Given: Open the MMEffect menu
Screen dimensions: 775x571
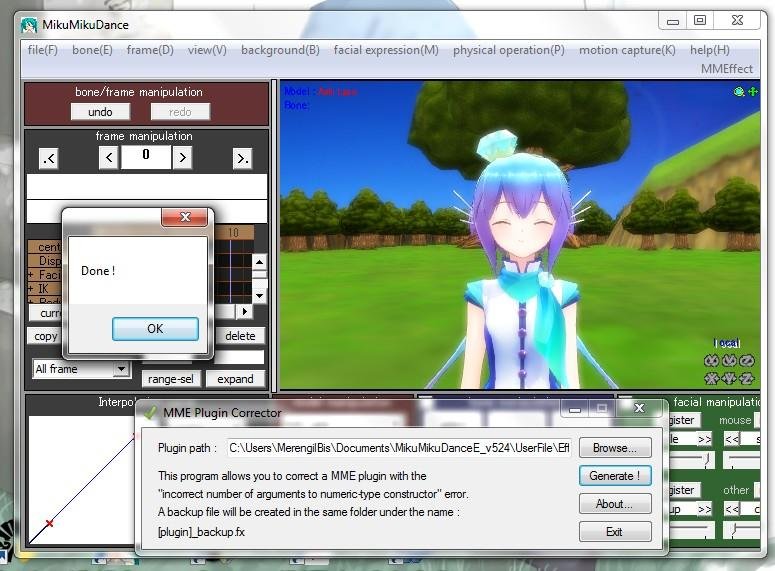Looking at the screenshot, I should click(x=727, y=69).
